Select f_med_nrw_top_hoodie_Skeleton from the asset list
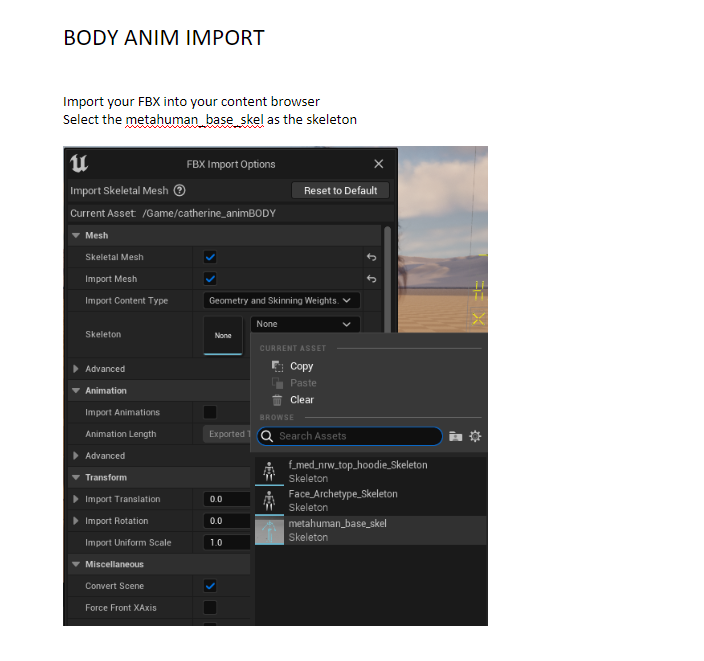The height and width of the screenshot is (661, 704). point(371,472)
